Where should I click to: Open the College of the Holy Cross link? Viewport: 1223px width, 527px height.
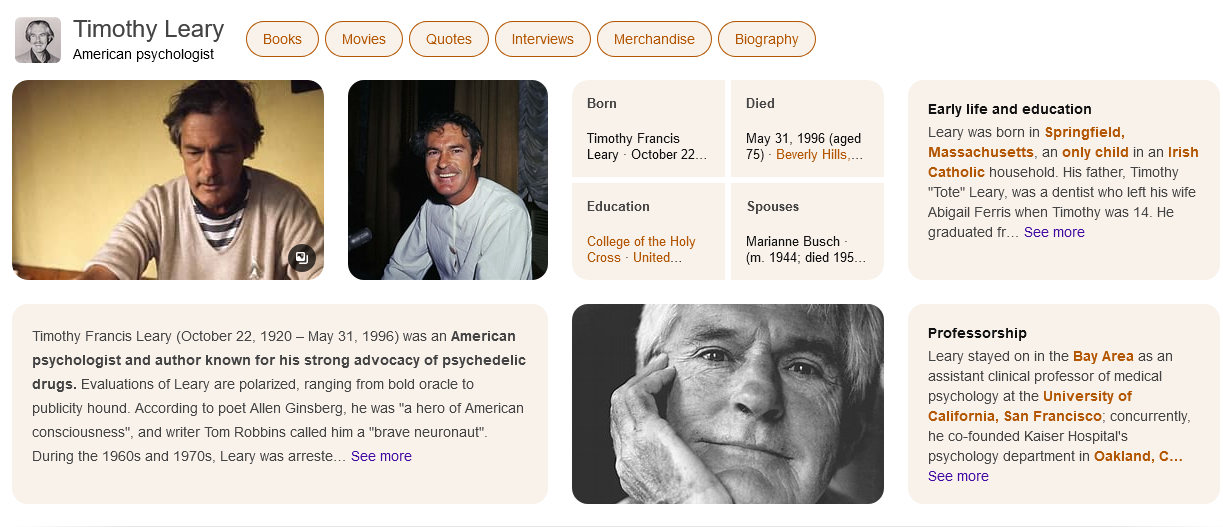pos(640,241)
